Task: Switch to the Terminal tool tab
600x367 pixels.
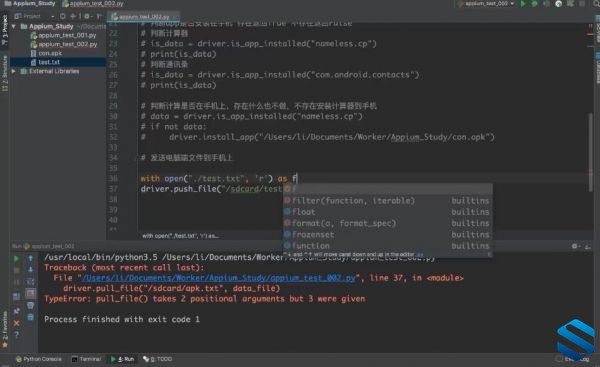Action: click(x=86, y=359)
